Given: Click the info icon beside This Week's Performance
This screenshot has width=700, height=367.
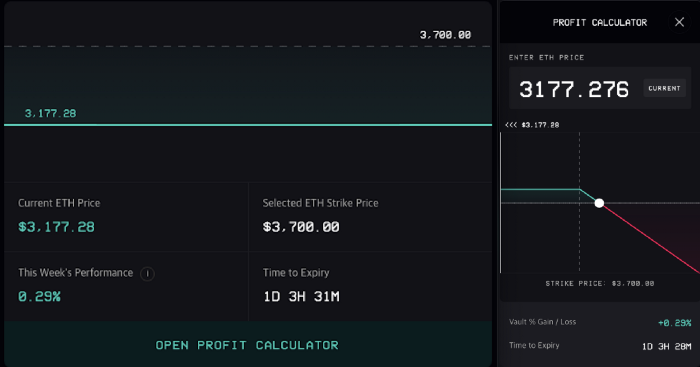Looking at the screenshot, I should pyautogui.click(x=147, y=273).
